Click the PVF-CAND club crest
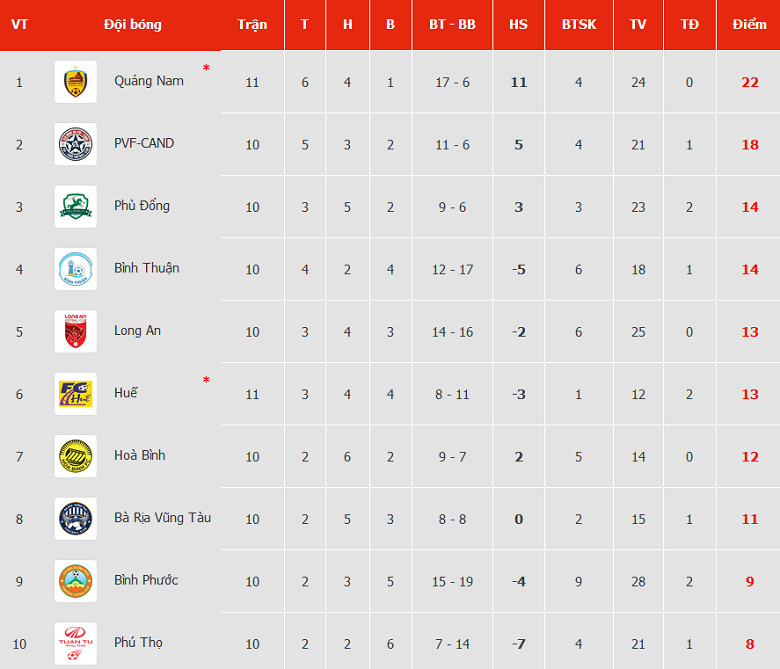780x669 pixels. click(x=76, y=144)
